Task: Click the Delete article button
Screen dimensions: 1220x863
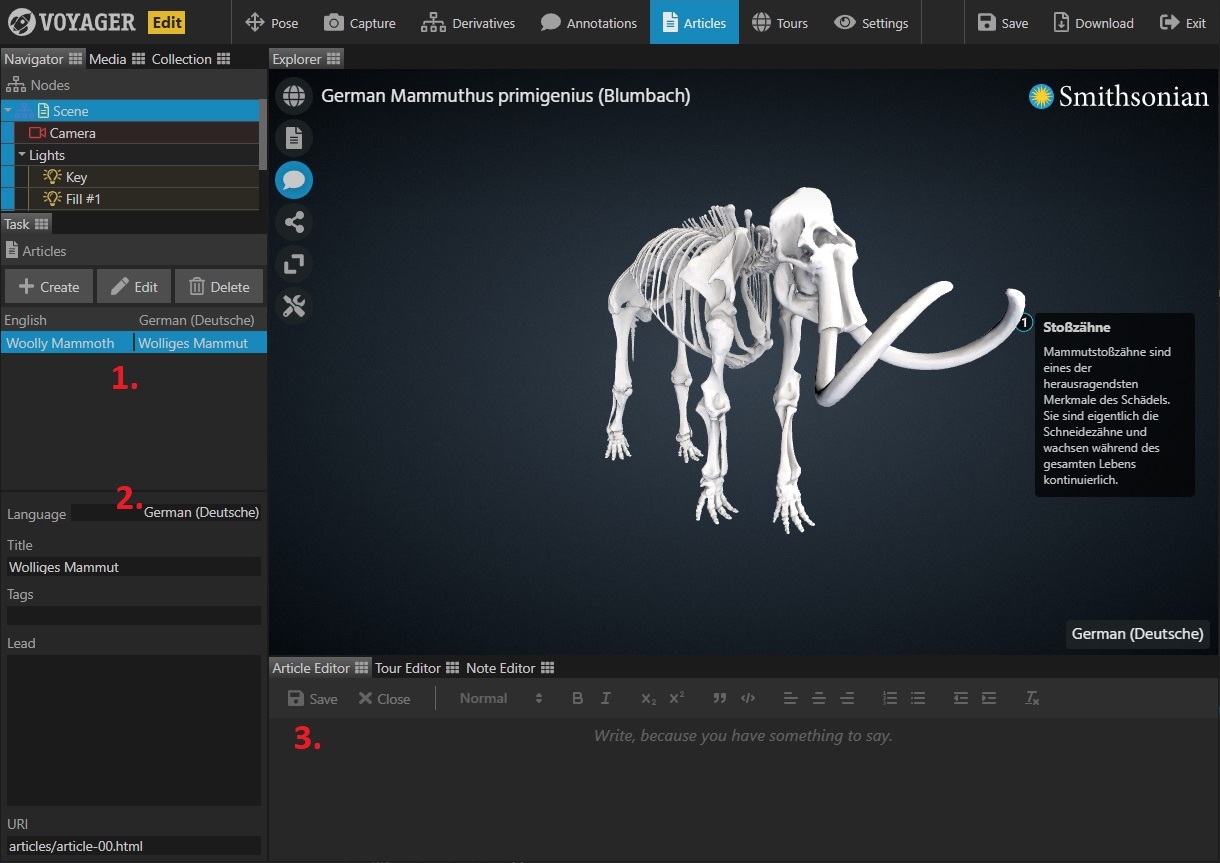Action: [219, 287]
